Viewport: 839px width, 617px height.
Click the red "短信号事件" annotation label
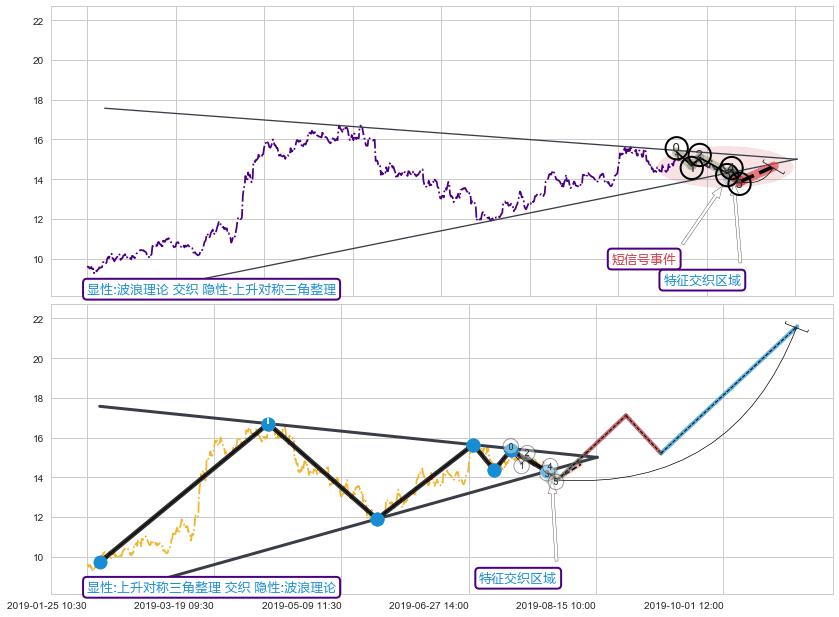644,259
